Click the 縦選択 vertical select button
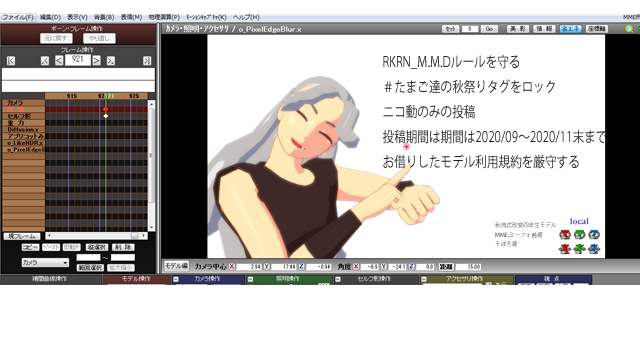This screenshot has height=360, width=640. [x=96, y=247]
